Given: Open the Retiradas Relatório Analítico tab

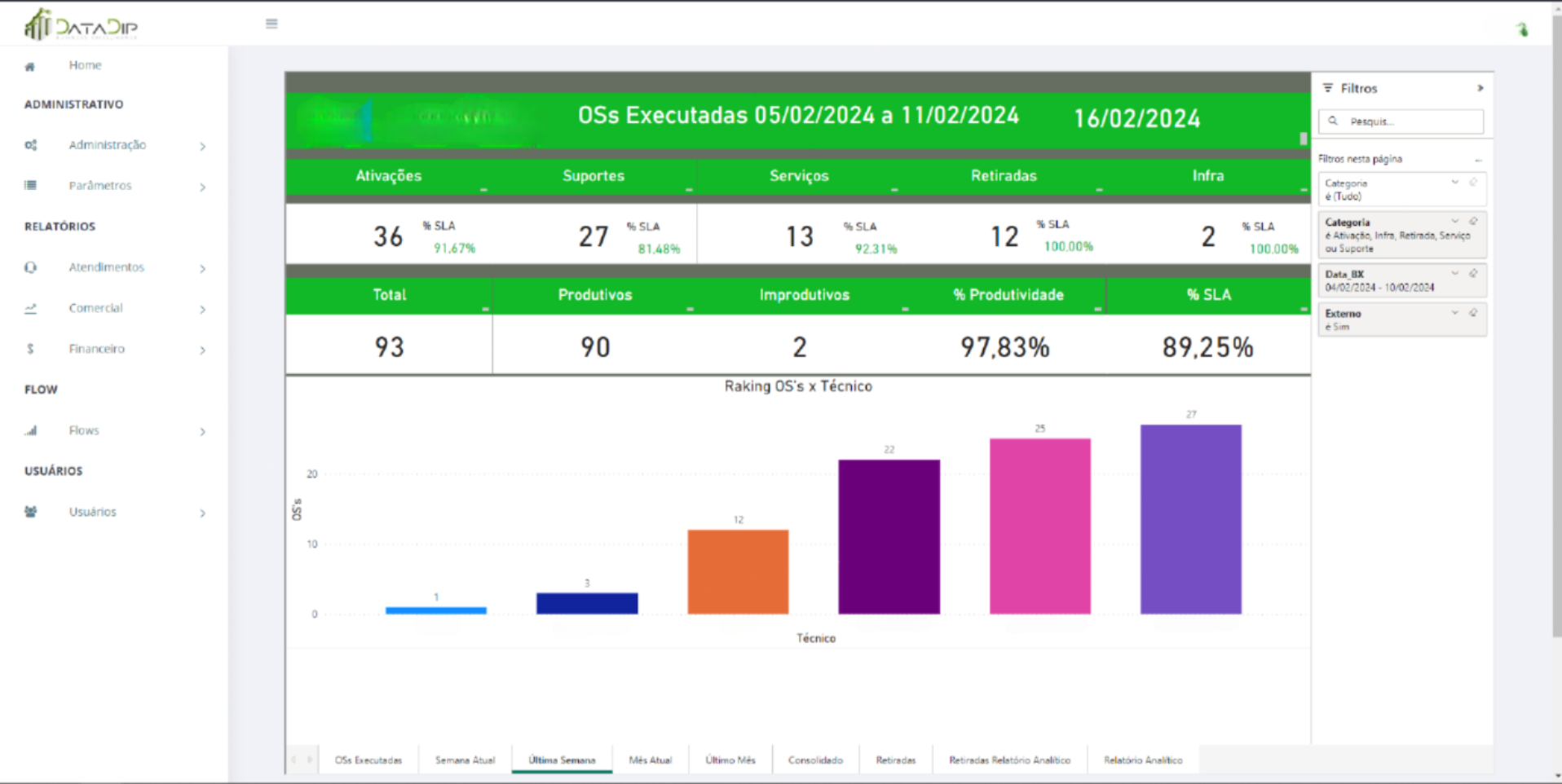Looking at the screenshot, I should (x=1009, y=760).
